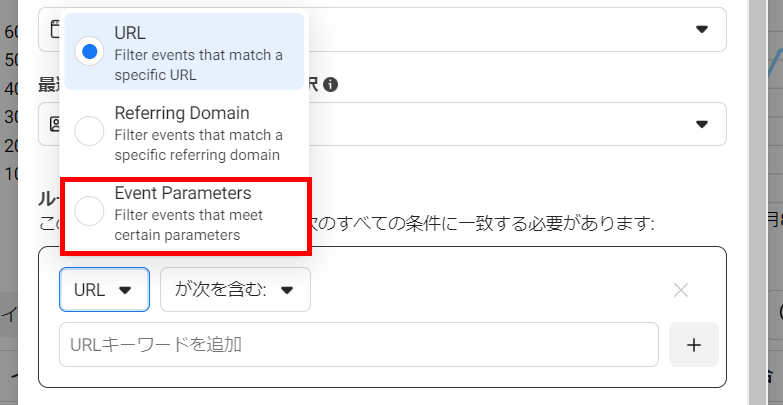Click the plus icon to add keyword
Image resolution: width=783 pixels, height=405 pixels.
coord(694,345)
